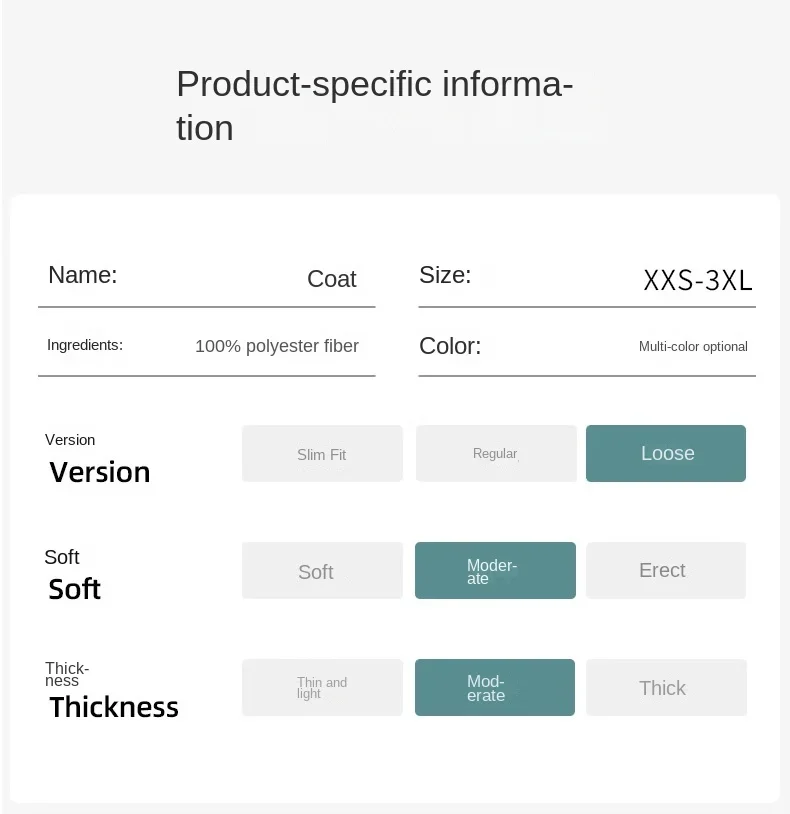The height and width of the screenshot is (814, 790).
Task: Click the Size: field label
Action: point(445,275)
